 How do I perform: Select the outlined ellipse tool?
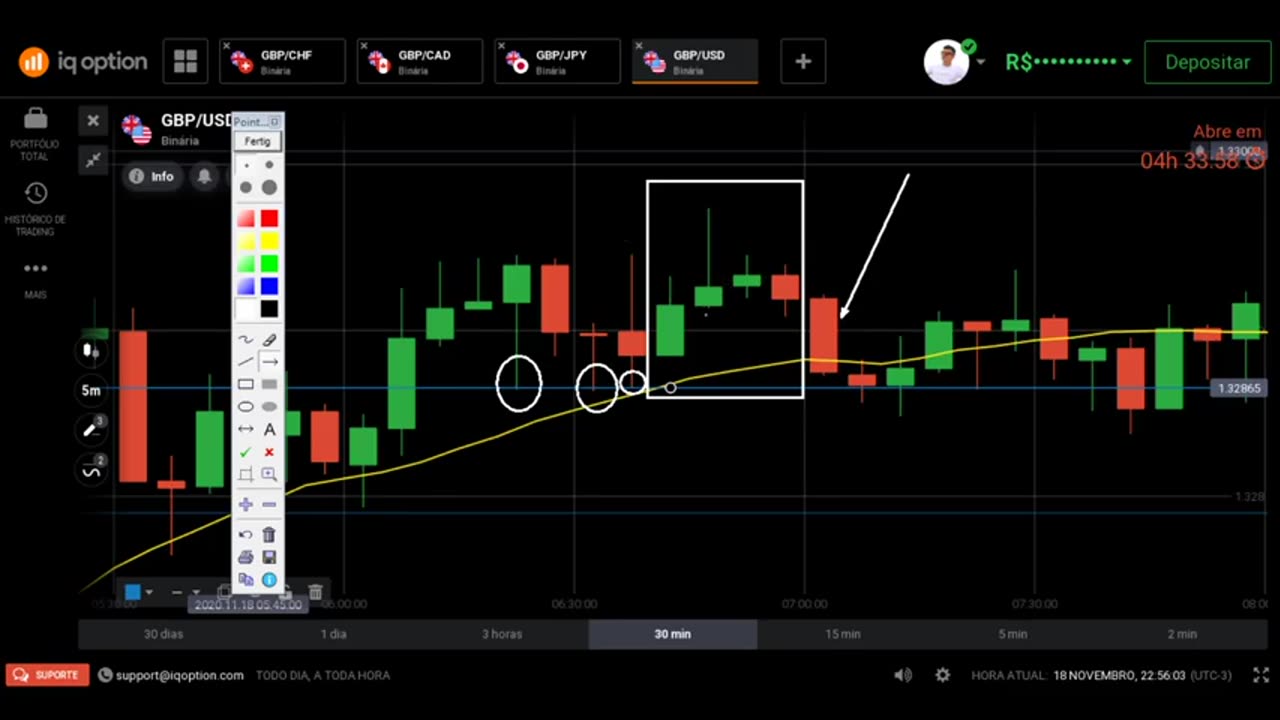(x=245, y=407)
